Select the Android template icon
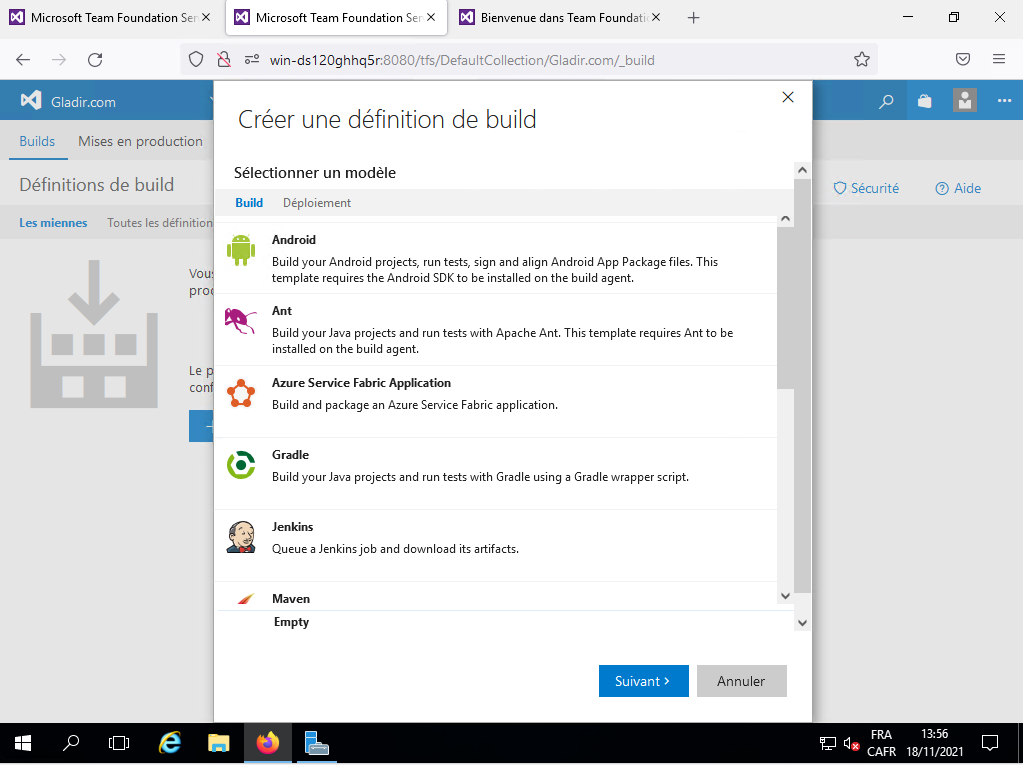Screen dimensions: 1023x765 (x=241, y=250)
